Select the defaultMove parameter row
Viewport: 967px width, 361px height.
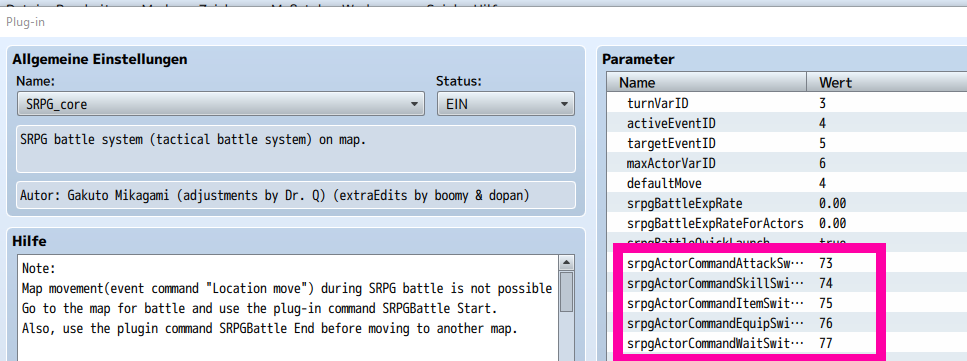[787, 183]
